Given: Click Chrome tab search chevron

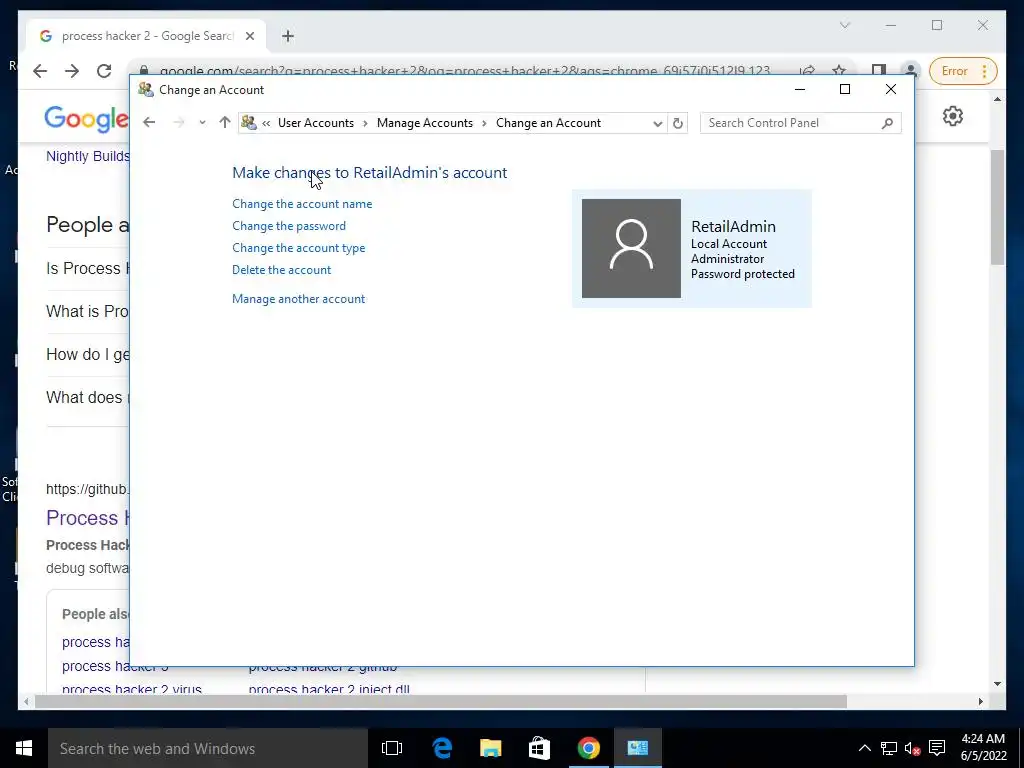Looking at the screenshot, I should pos(844,25).
